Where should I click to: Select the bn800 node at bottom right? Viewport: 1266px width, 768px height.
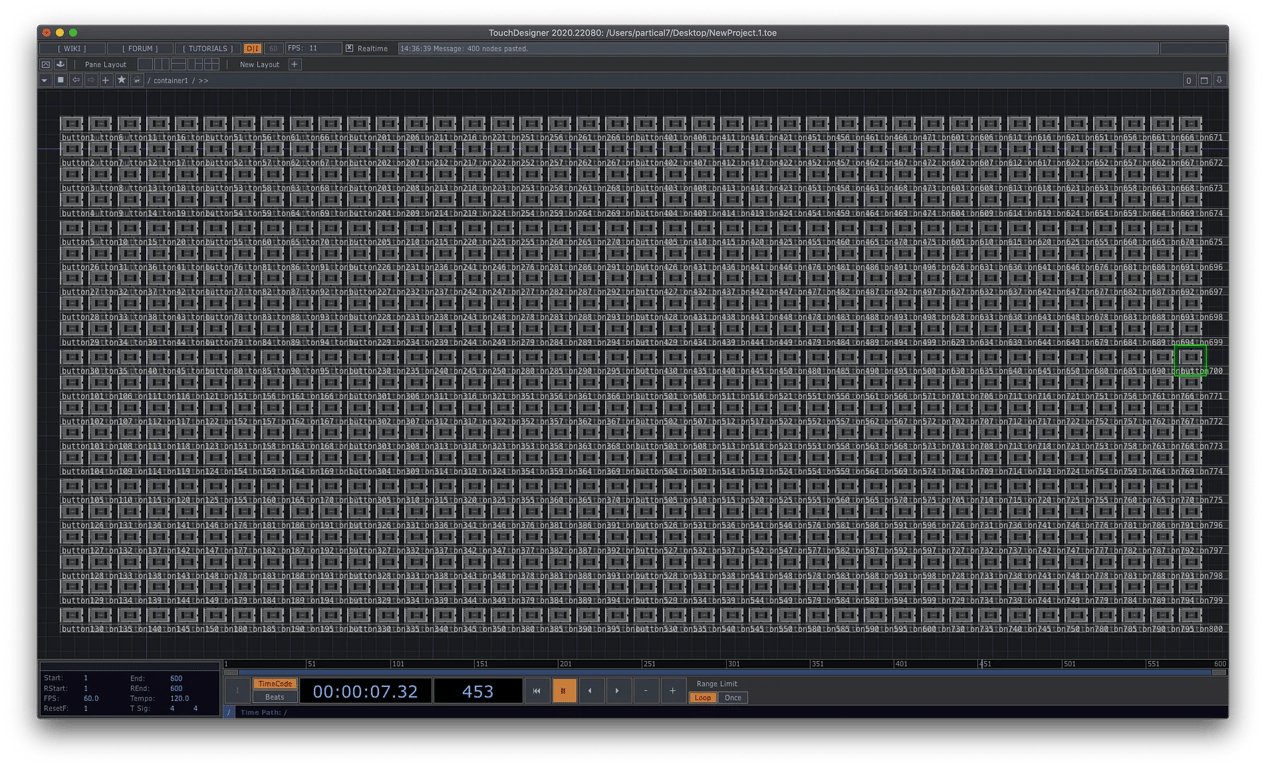coord(1190,615)
